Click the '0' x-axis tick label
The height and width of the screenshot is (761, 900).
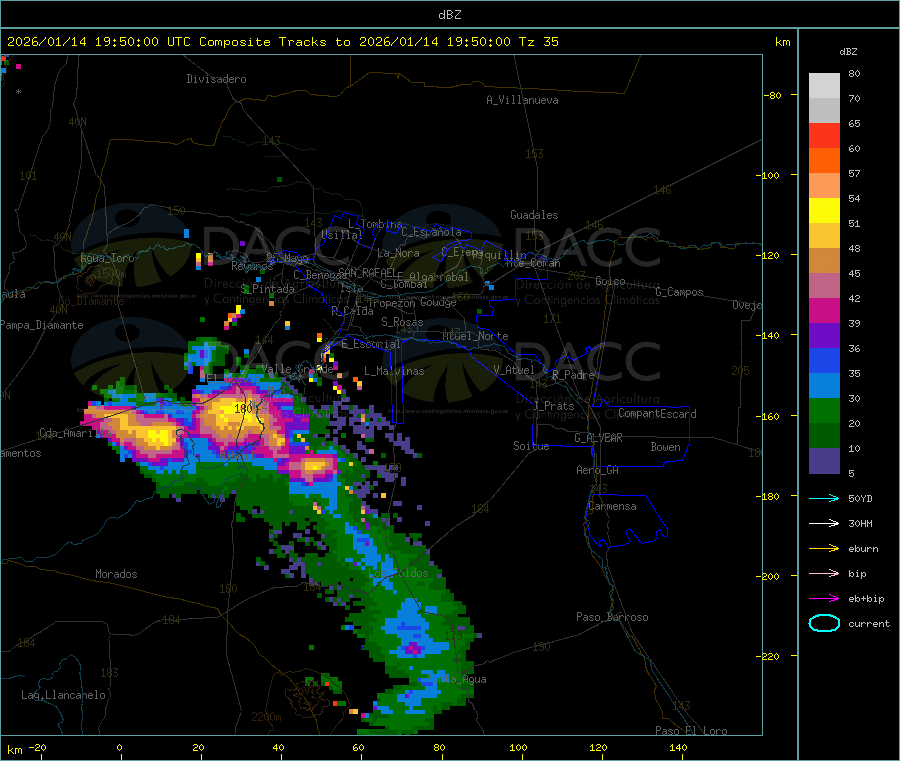(x=119, y=748)
